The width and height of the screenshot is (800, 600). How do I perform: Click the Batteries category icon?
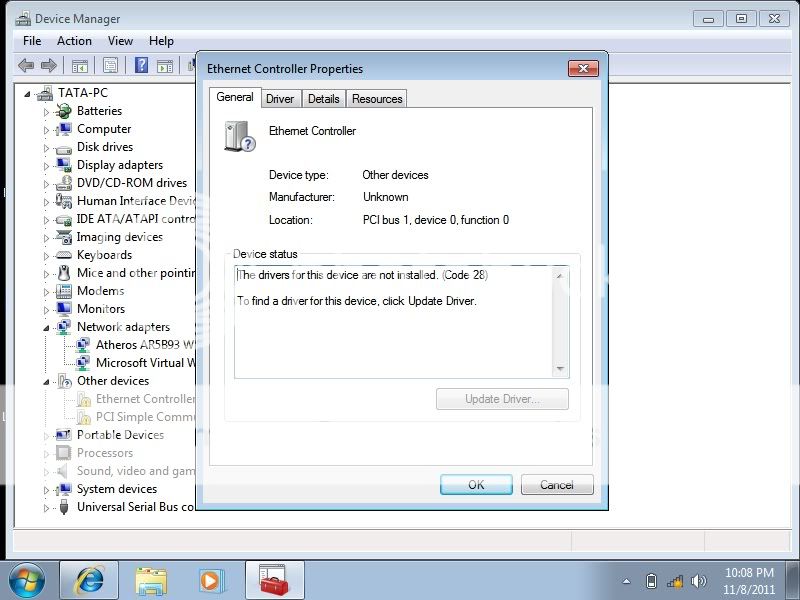pyautogui.click(x=64, y=111)
